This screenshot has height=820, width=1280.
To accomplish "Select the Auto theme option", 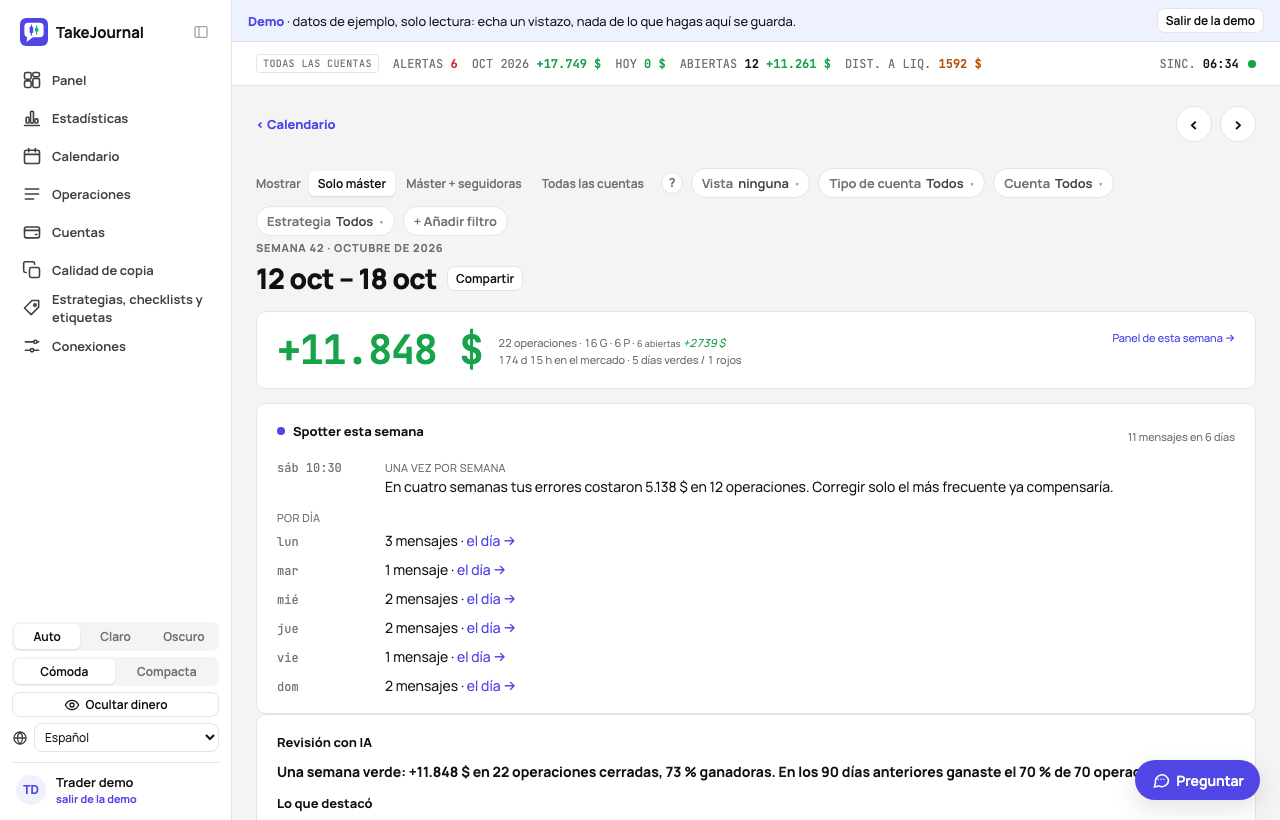I will pos(47,637).
